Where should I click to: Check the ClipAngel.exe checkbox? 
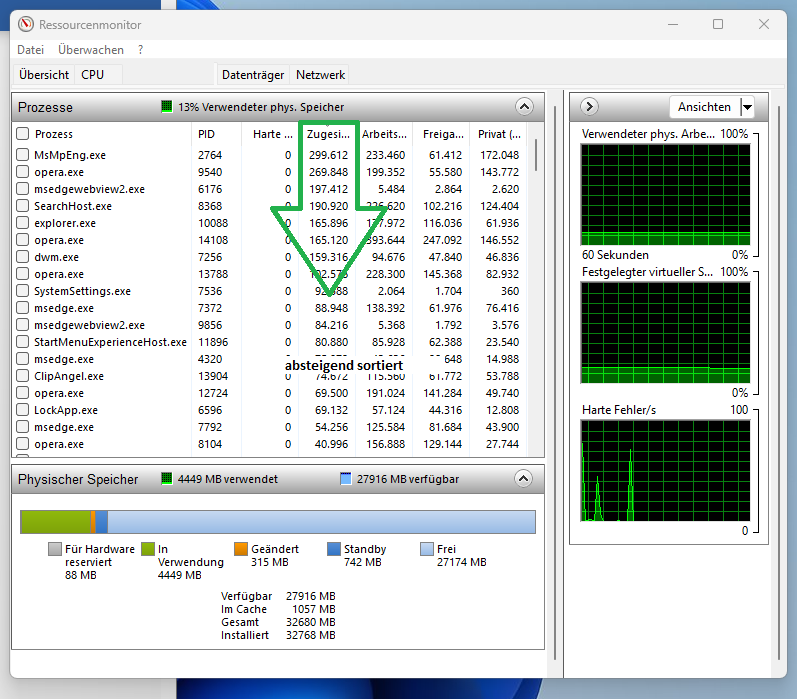coord(22,376)
